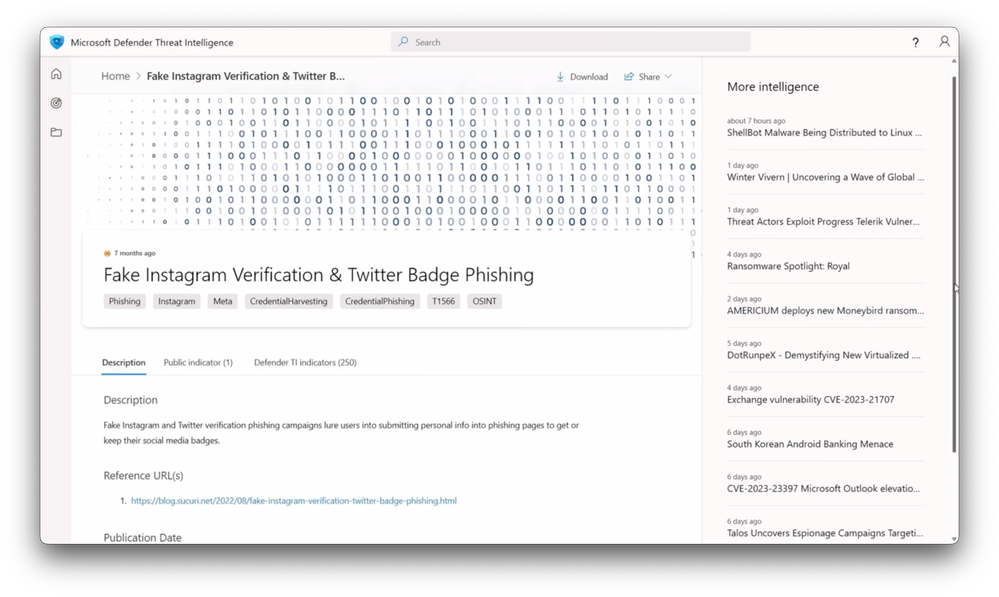This screenshot has width=999, height=597.
Task: Open ShellBot Malware Being Distributed article
Action: pyautogui.click(x=824, y=133)
